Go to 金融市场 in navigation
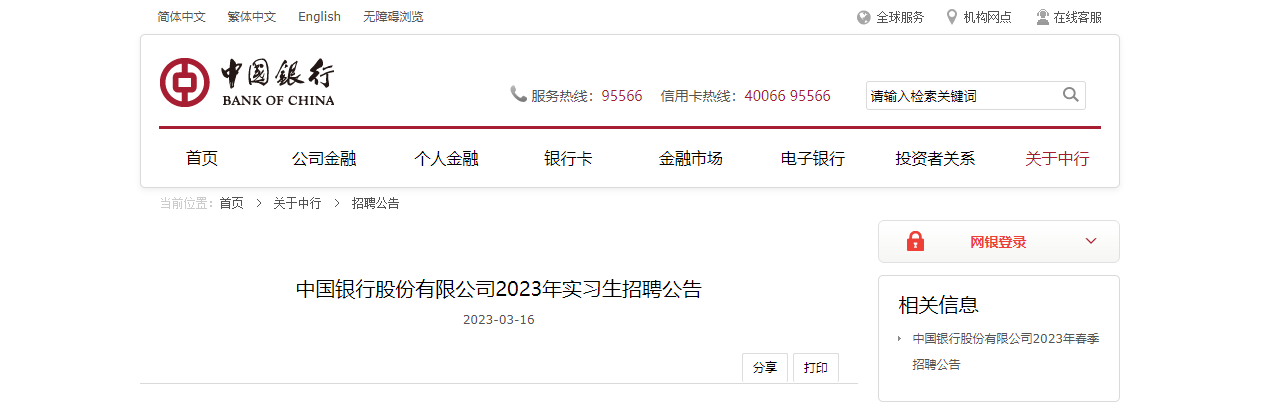This screenshot has width=1277, height=406. [691, 158]
